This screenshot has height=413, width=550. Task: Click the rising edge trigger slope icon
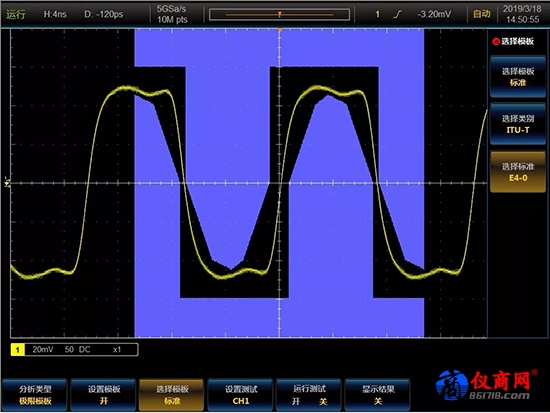397,14
